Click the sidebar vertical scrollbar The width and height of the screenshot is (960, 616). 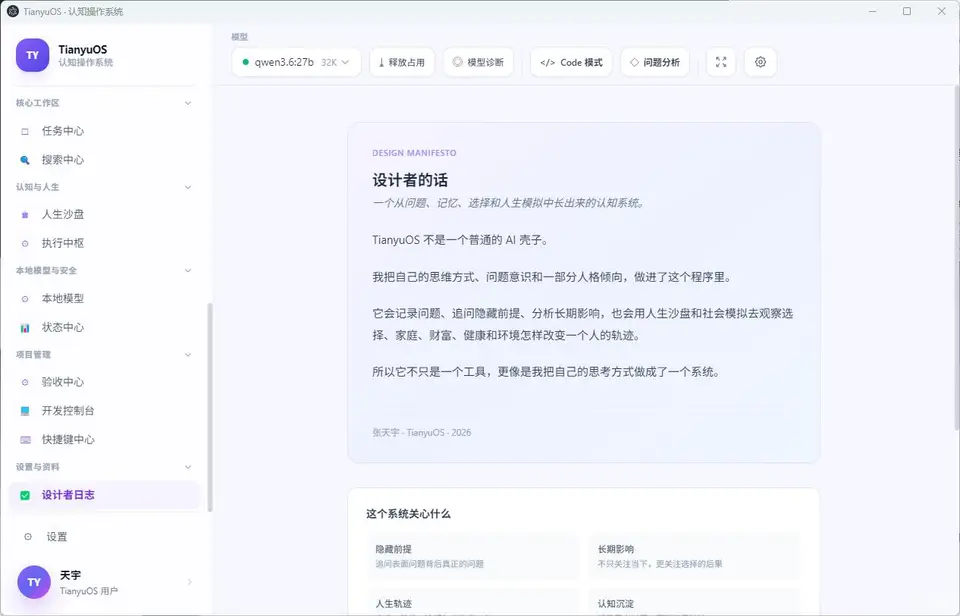click(210, 407)
